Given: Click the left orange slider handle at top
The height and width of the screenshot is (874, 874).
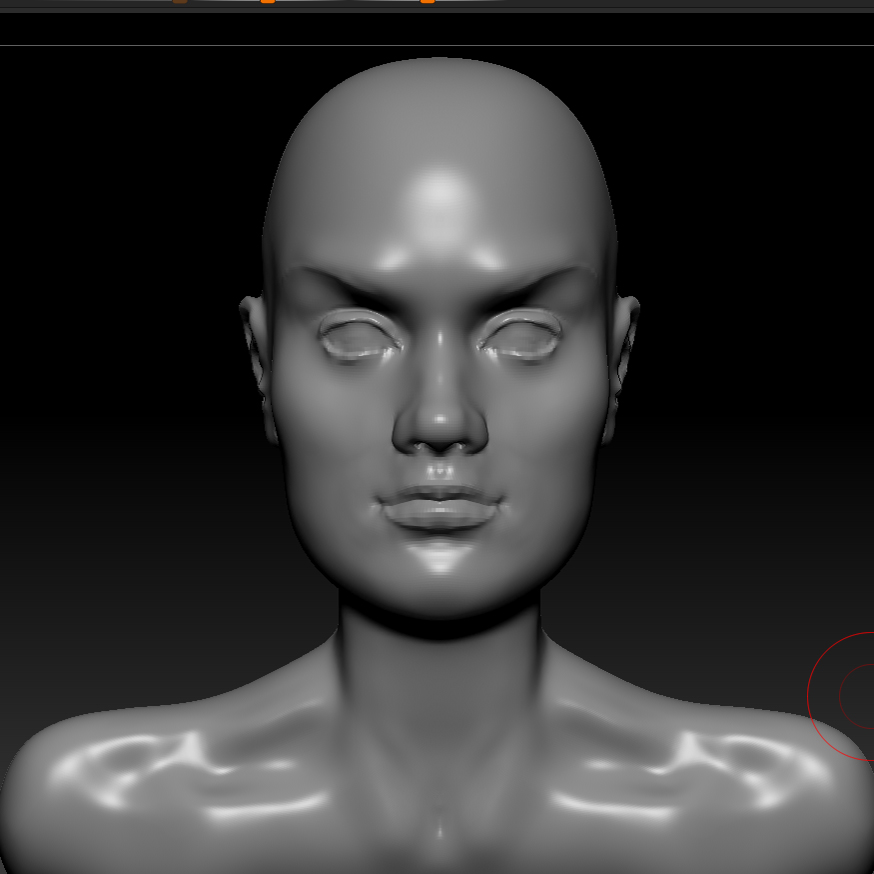Looking at the screenshot, I should [x=268, y=2].
